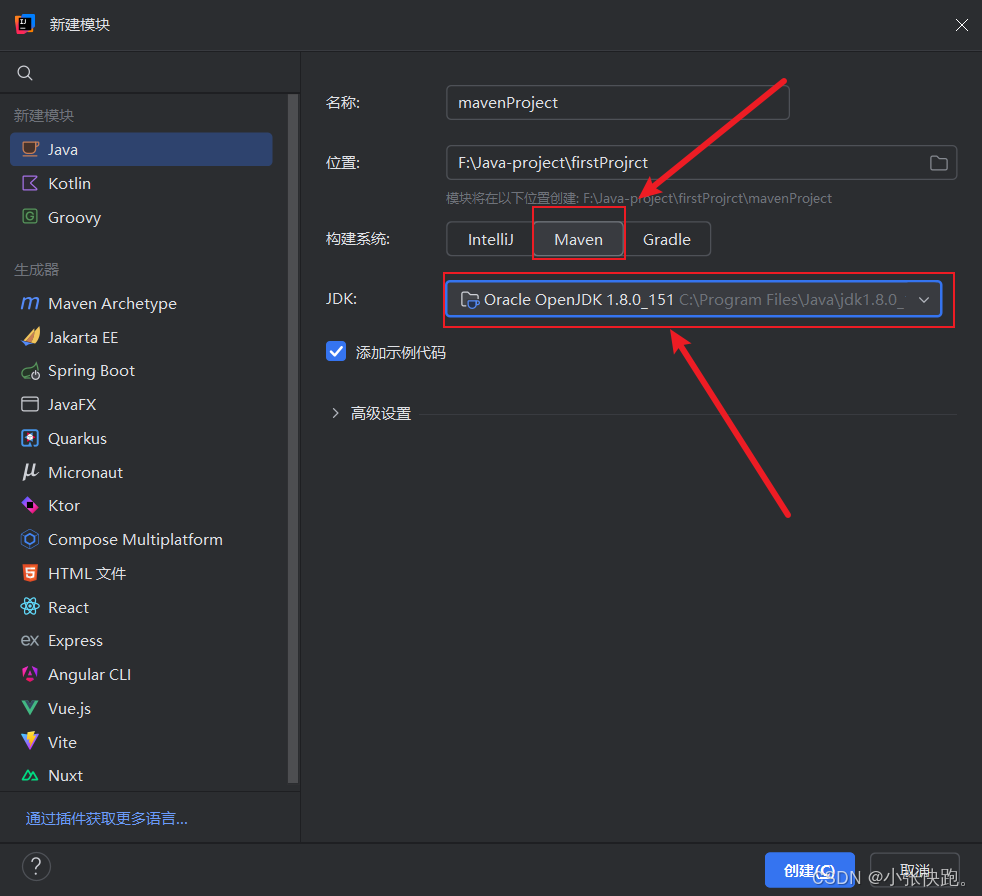This screenshot has height=896, width=982.
Task: Click the Jakarta EE icon
Action: (x=30, y=337)
